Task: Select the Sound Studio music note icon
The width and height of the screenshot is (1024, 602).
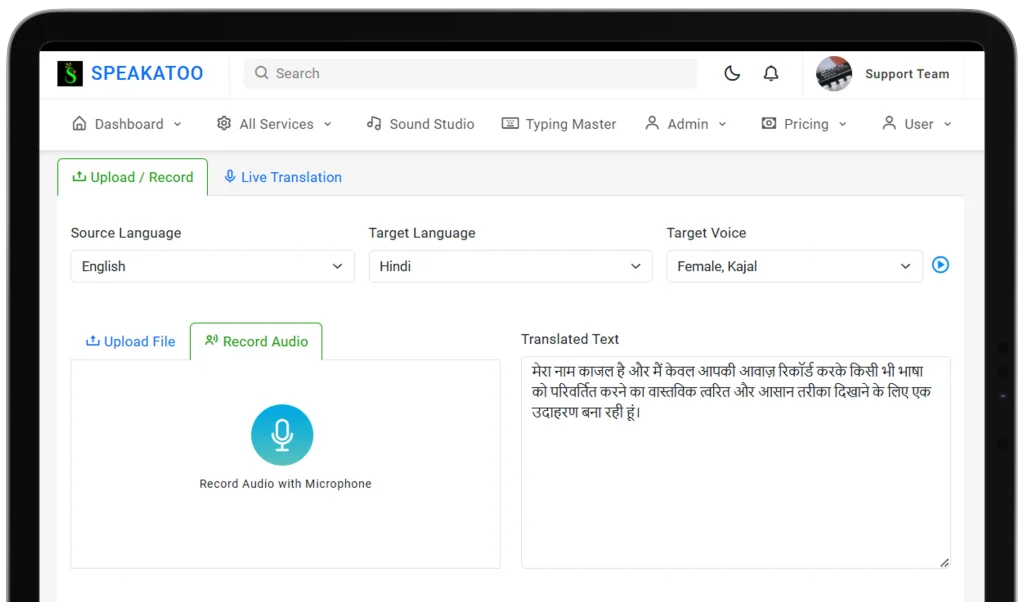Action: [x=374, y=123]
